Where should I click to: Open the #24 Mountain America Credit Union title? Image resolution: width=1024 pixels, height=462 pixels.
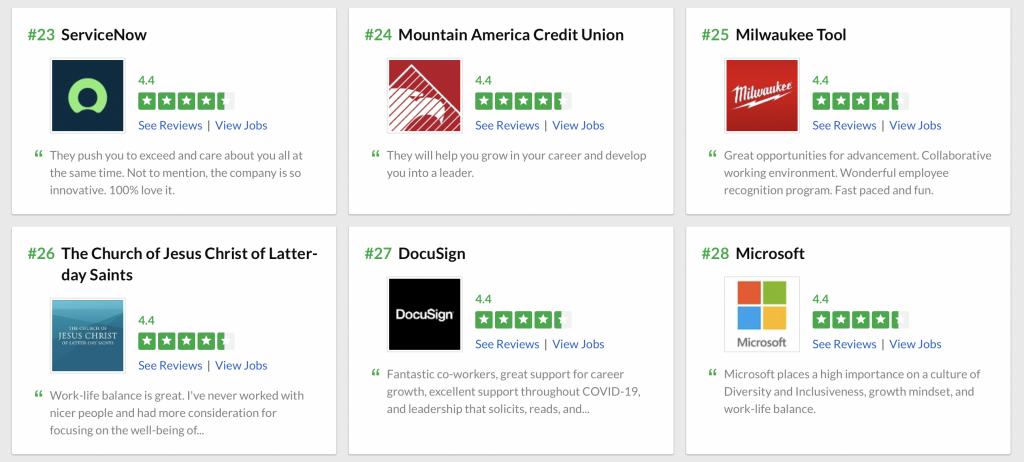pyautogui.click(x=494, y=35)
